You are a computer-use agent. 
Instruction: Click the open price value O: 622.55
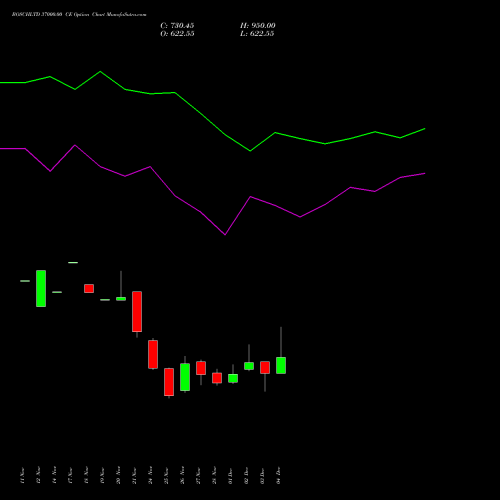point(177,34)
